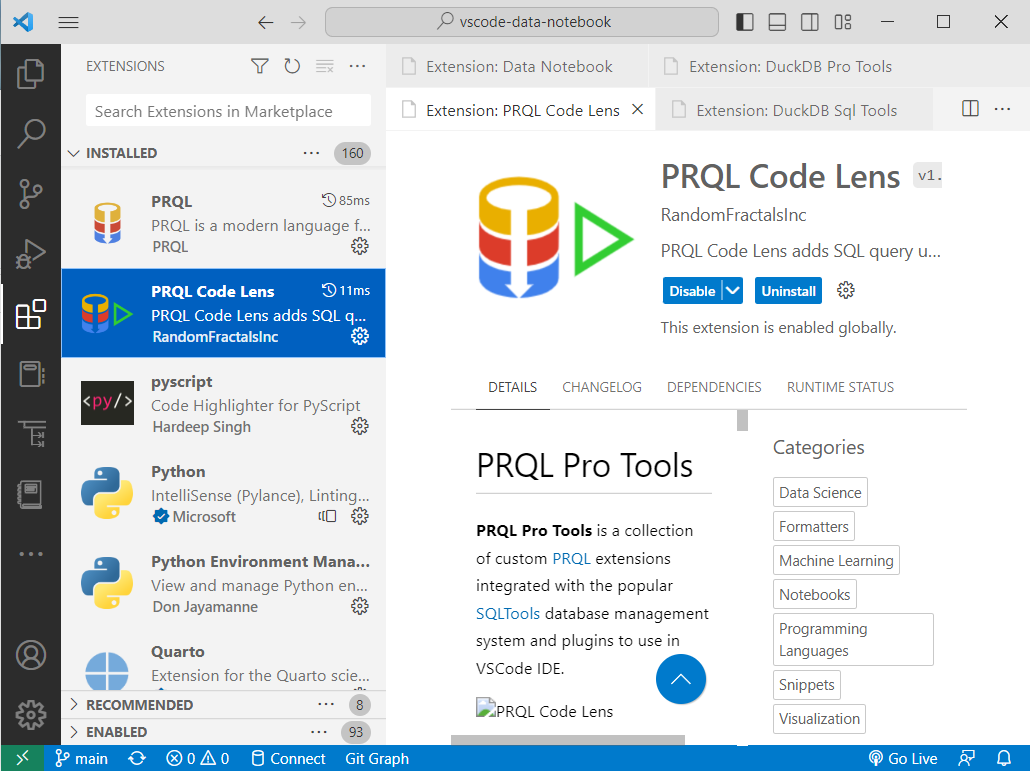
Task: Open the Machine Learning category
Action: pos(836,560)
